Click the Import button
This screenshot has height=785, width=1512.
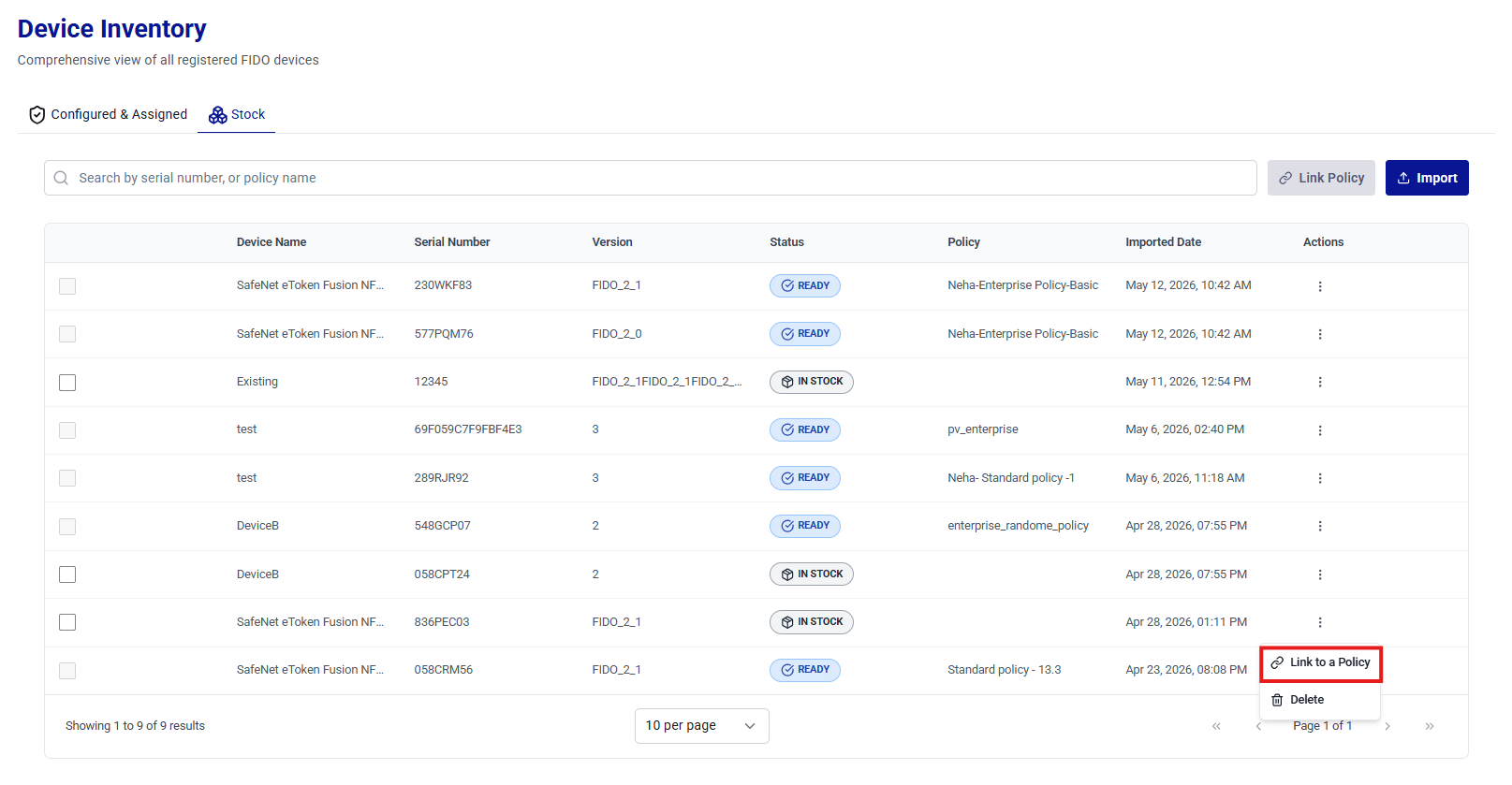(1427, 178)
